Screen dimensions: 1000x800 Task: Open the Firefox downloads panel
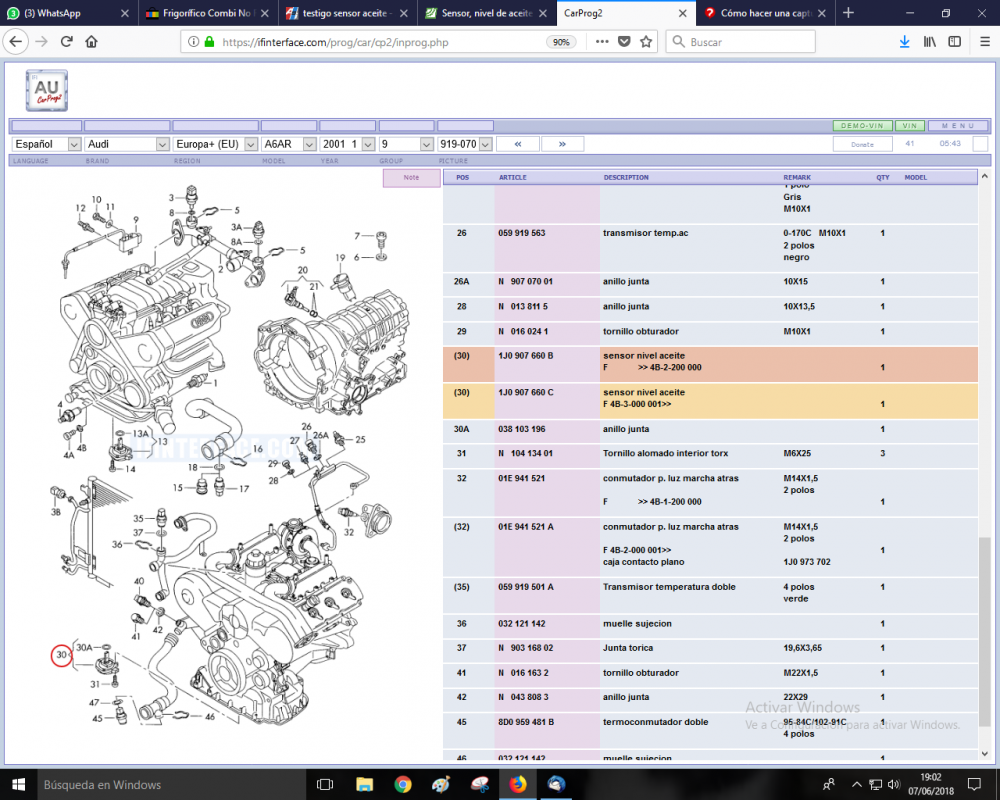tap(904, 42)
